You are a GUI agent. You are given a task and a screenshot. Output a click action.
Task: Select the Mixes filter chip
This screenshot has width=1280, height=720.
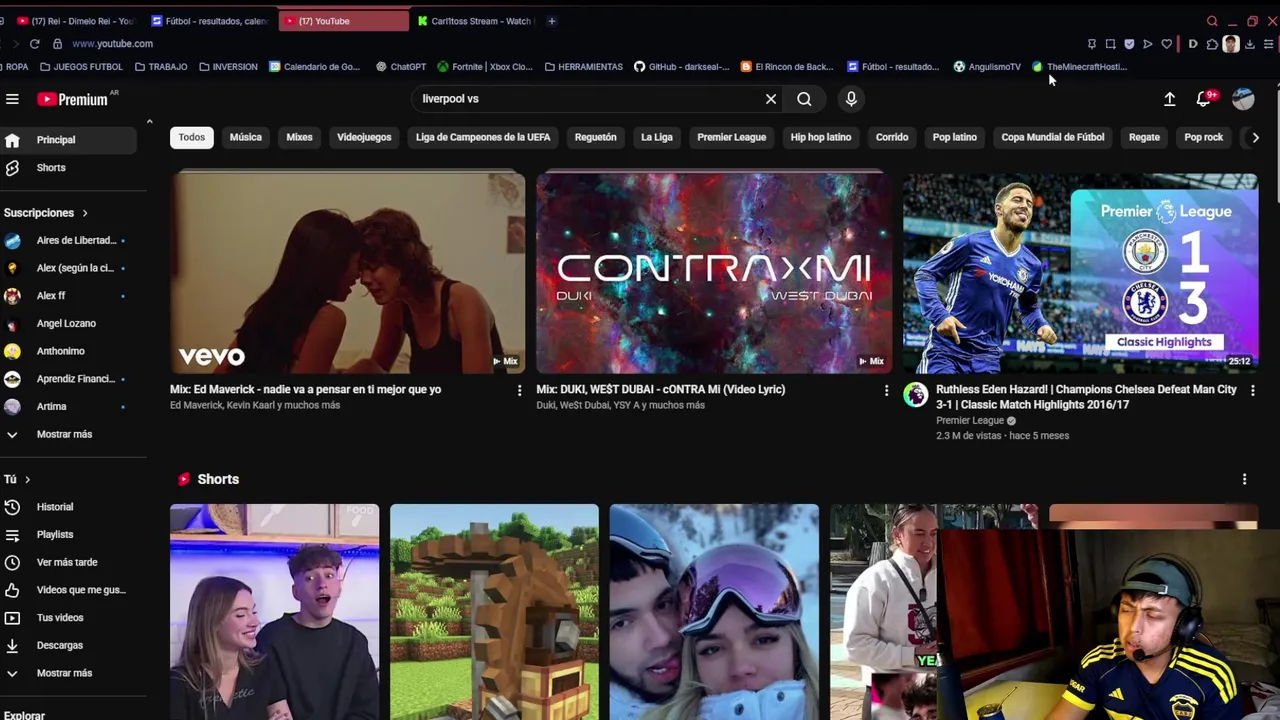pos(299,137)
